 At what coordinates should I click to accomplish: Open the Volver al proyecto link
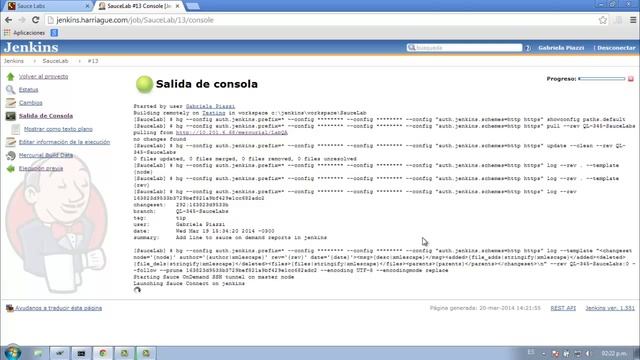coord(44,77)
